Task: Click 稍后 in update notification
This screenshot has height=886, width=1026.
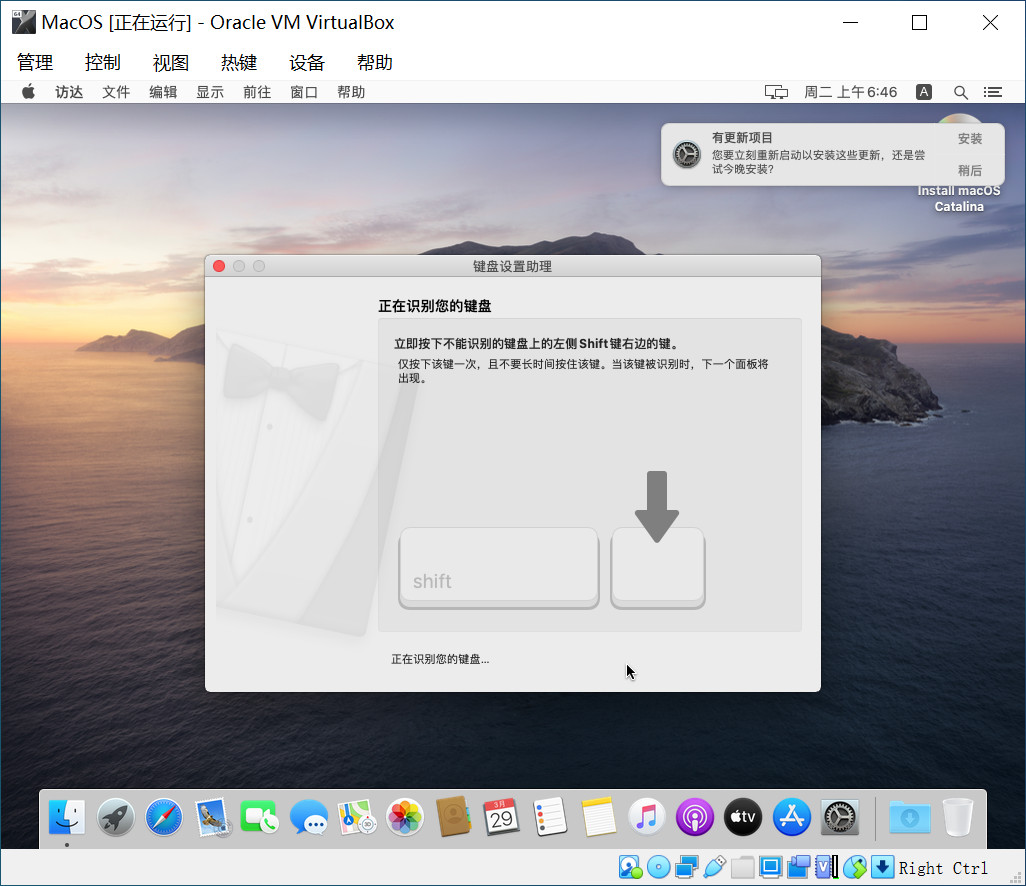Action: coord(970,171)
